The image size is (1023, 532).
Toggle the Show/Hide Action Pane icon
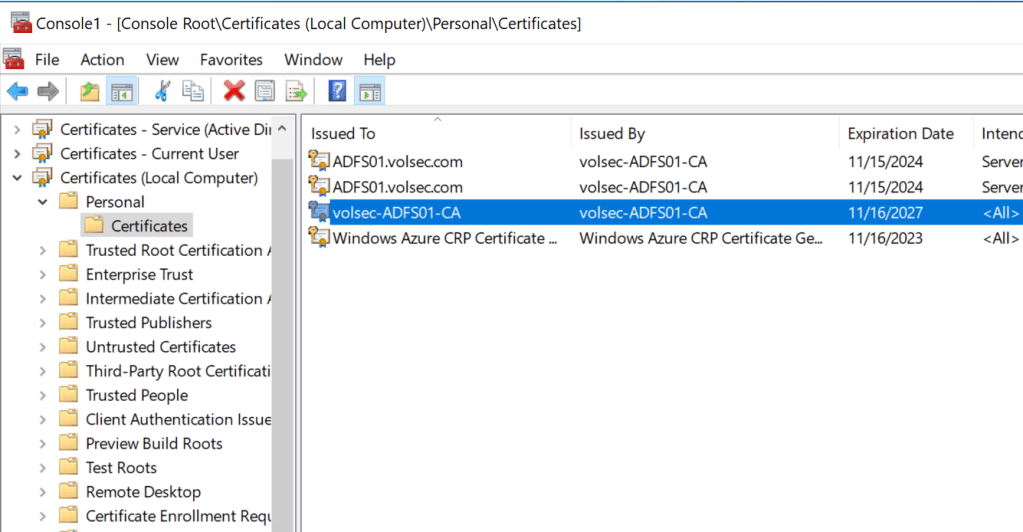point(370,92)
